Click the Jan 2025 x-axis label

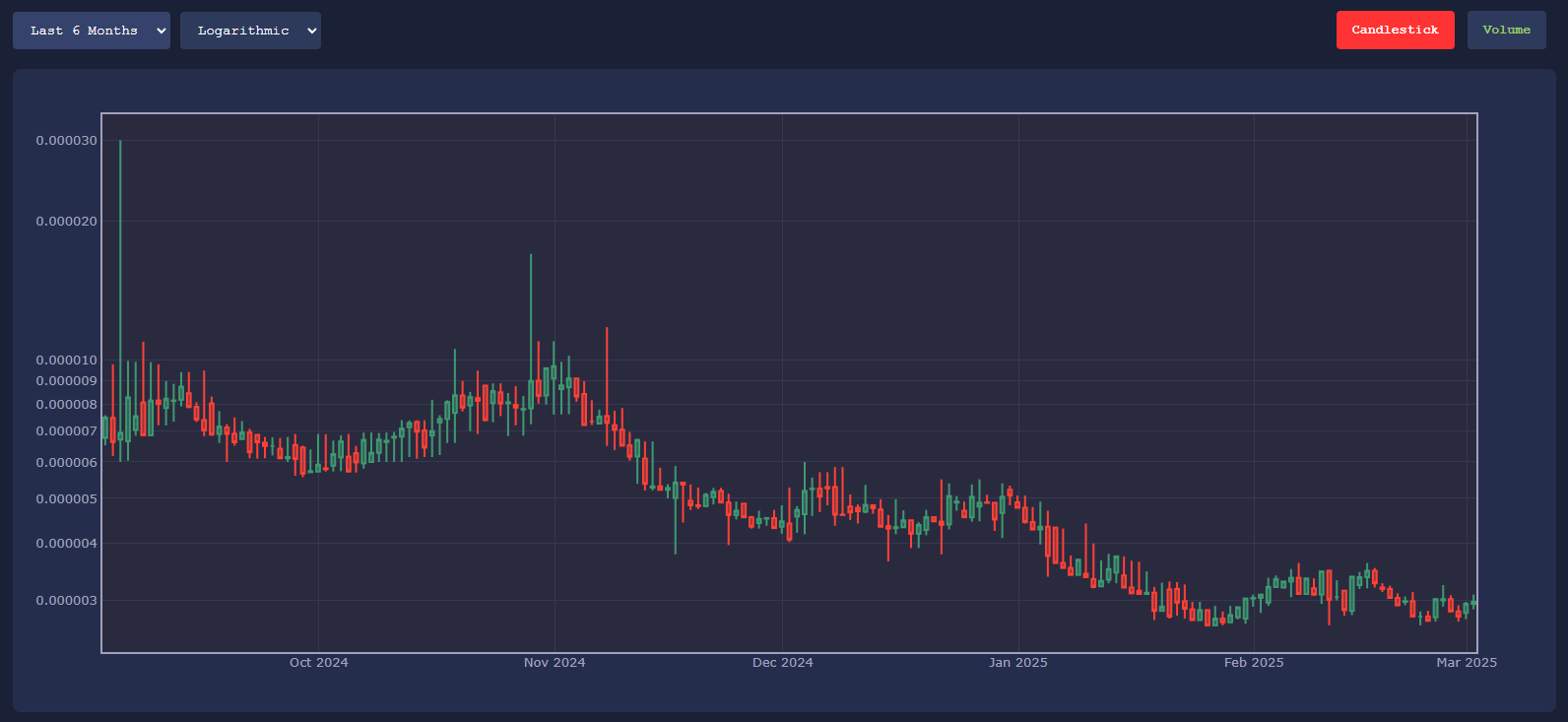click(1018, 663)
